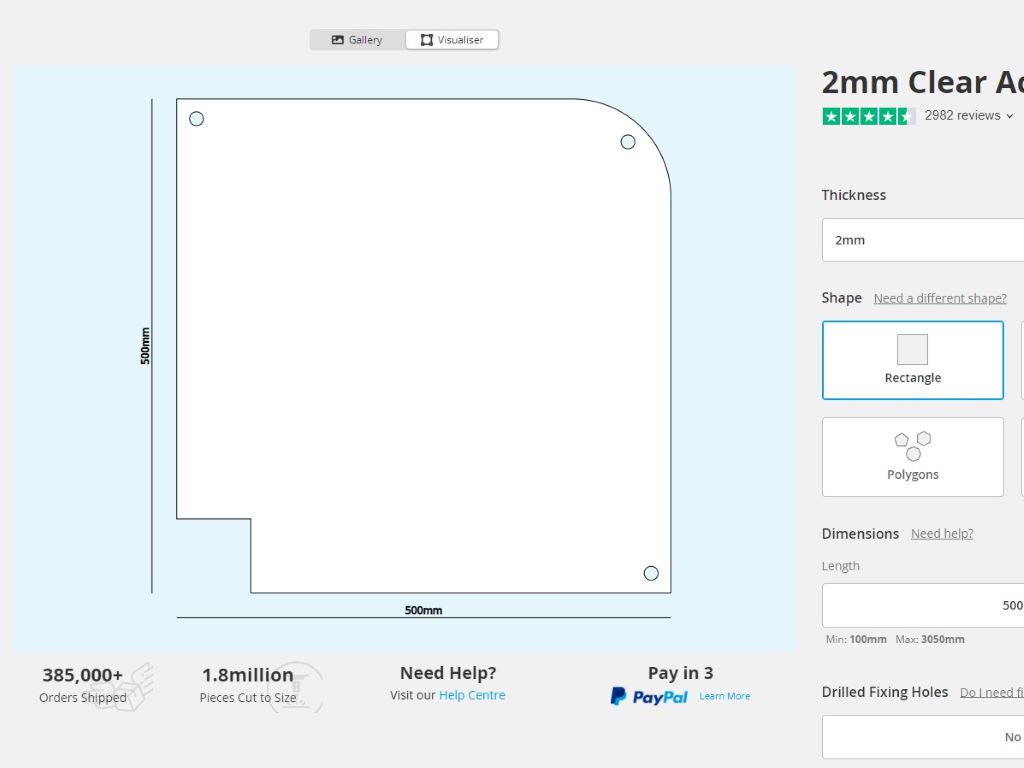The width and height of the screenshot is (1024, 768).
Task: Click PayPal's Learn More link
Action: click(x=724, y=696)
